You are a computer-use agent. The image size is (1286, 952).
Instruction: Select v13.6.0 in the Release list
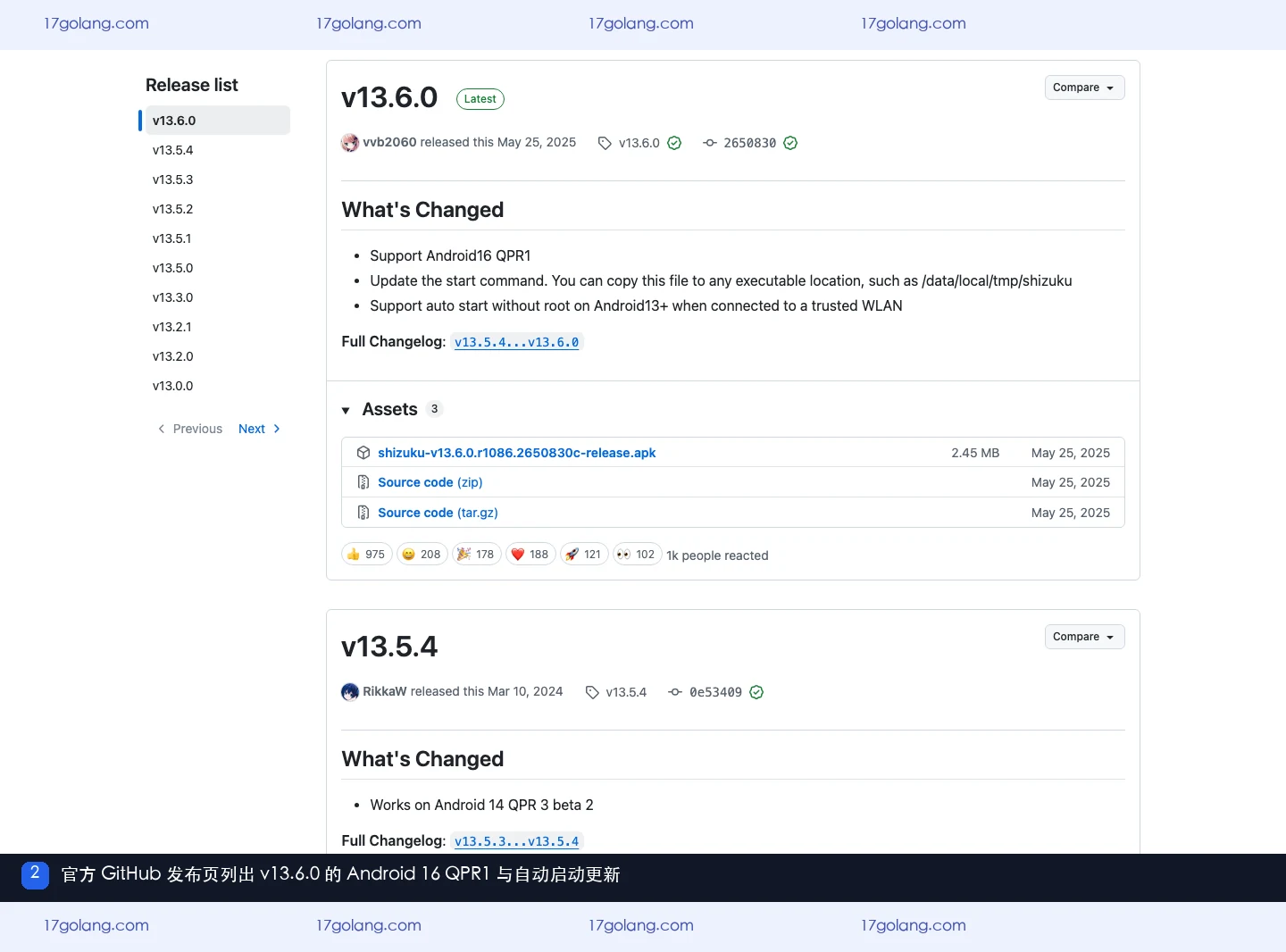coord(218,121)
